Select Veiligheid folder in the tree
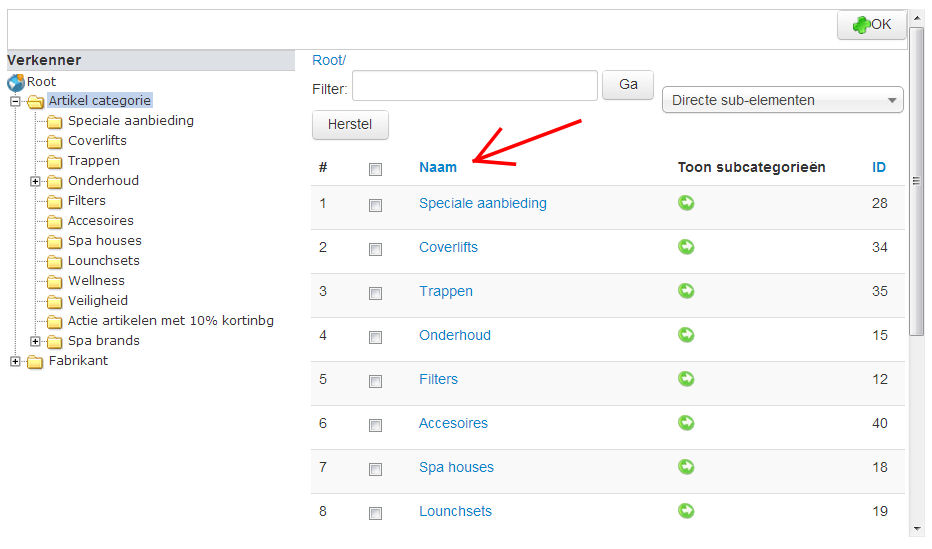Screen dimensions: 932x549 (x=97, y=300)
